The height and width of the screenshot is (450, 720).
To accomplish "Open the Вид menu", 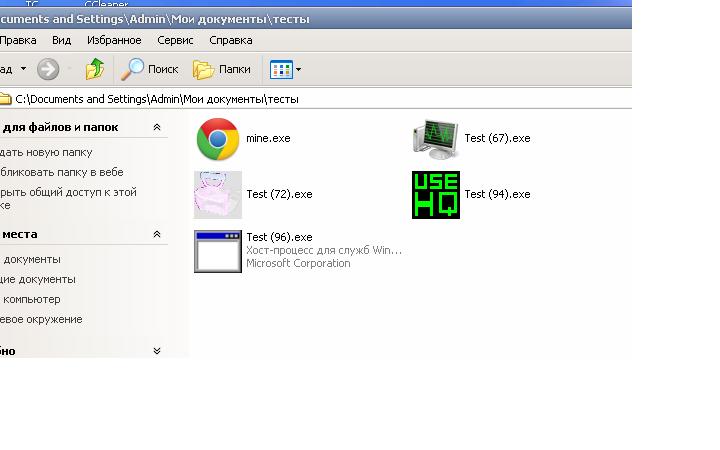I will coord(62,40).
